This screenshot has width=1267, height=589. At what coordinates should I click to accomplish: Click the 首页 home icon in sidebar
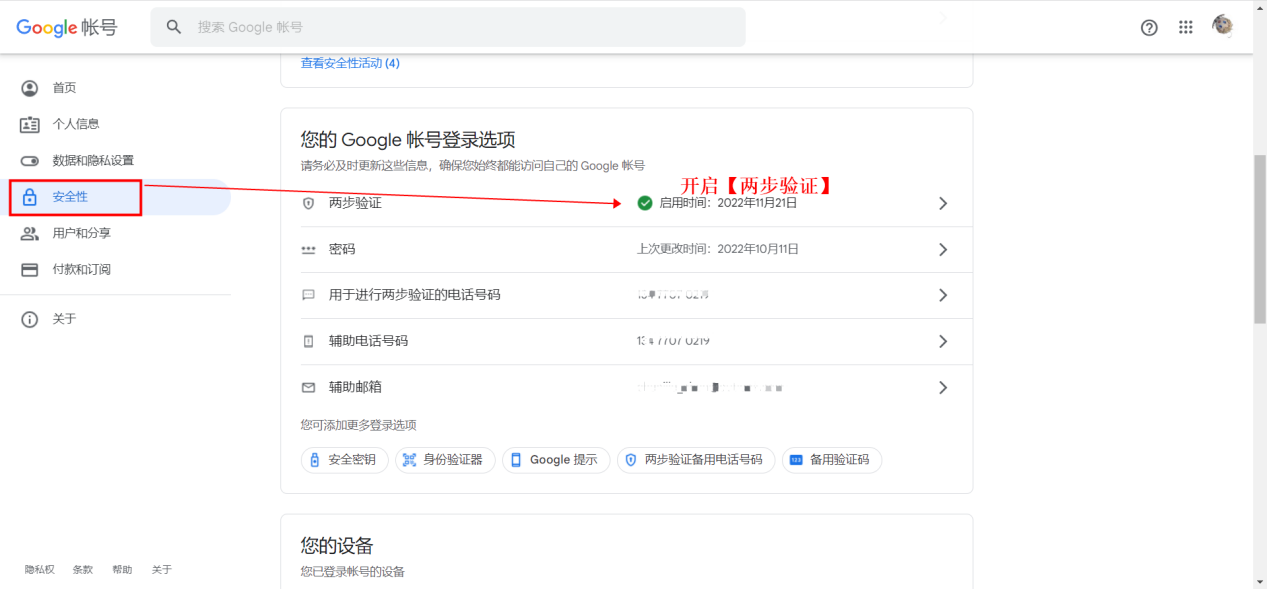tap(30, 88)
